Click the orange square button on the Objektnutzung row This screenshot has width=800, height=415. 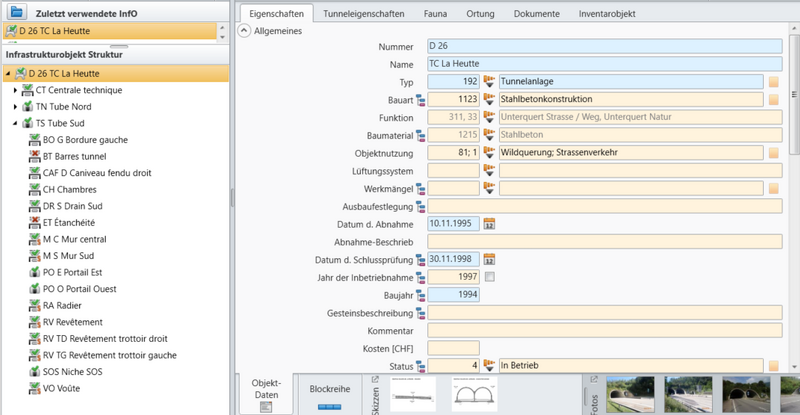773,153
